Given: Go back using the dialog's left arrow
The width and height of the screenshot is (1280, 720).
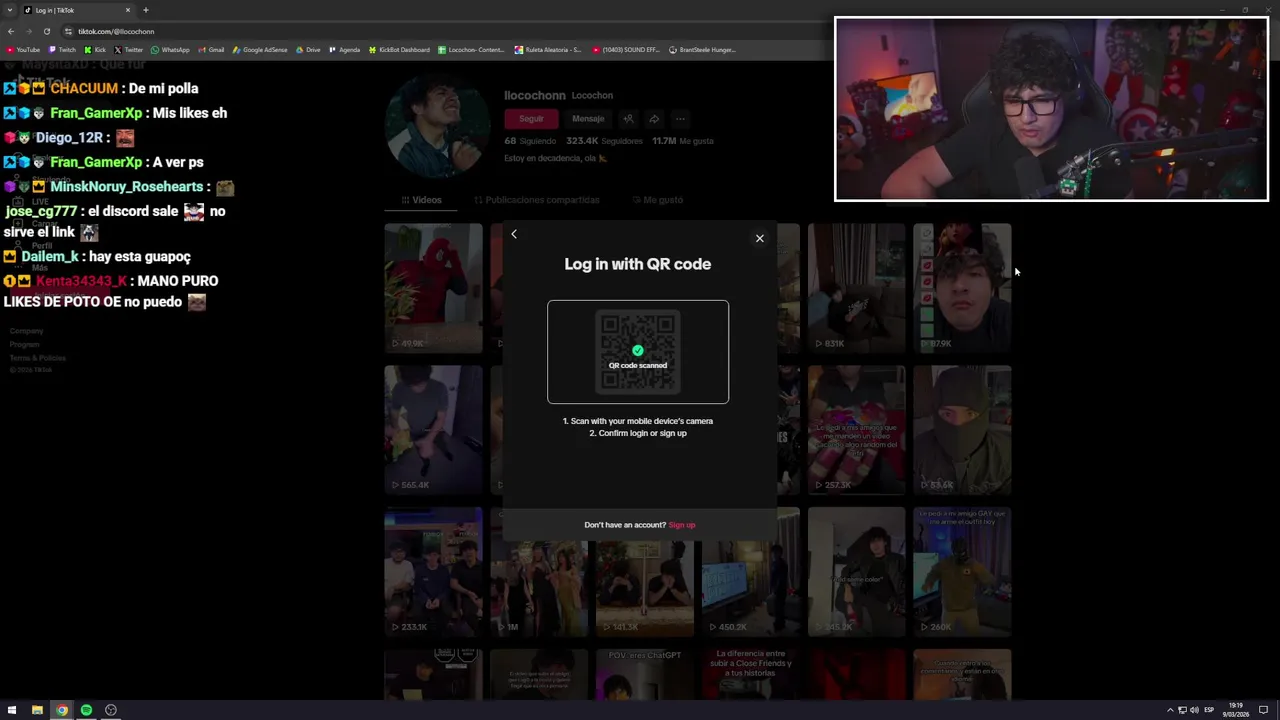Looking at the screenshot, I should point(514,234).
